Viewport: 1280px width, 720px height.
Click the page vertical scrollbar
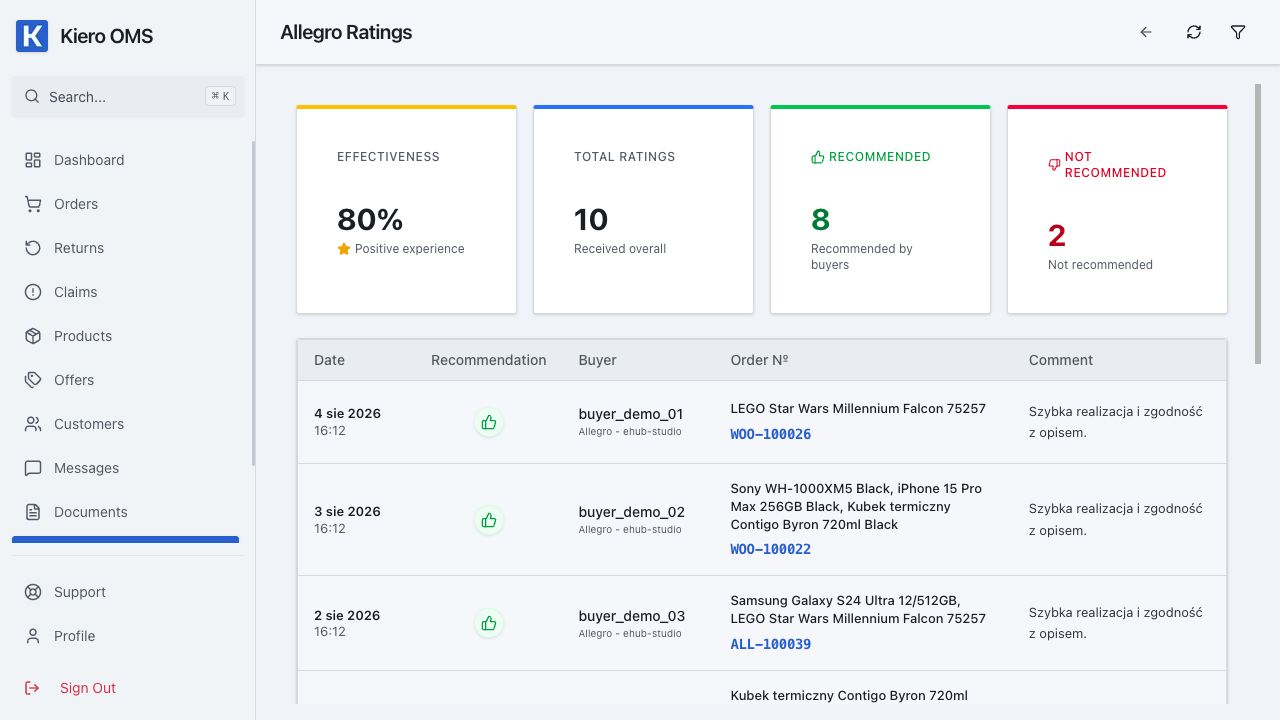1258,223
